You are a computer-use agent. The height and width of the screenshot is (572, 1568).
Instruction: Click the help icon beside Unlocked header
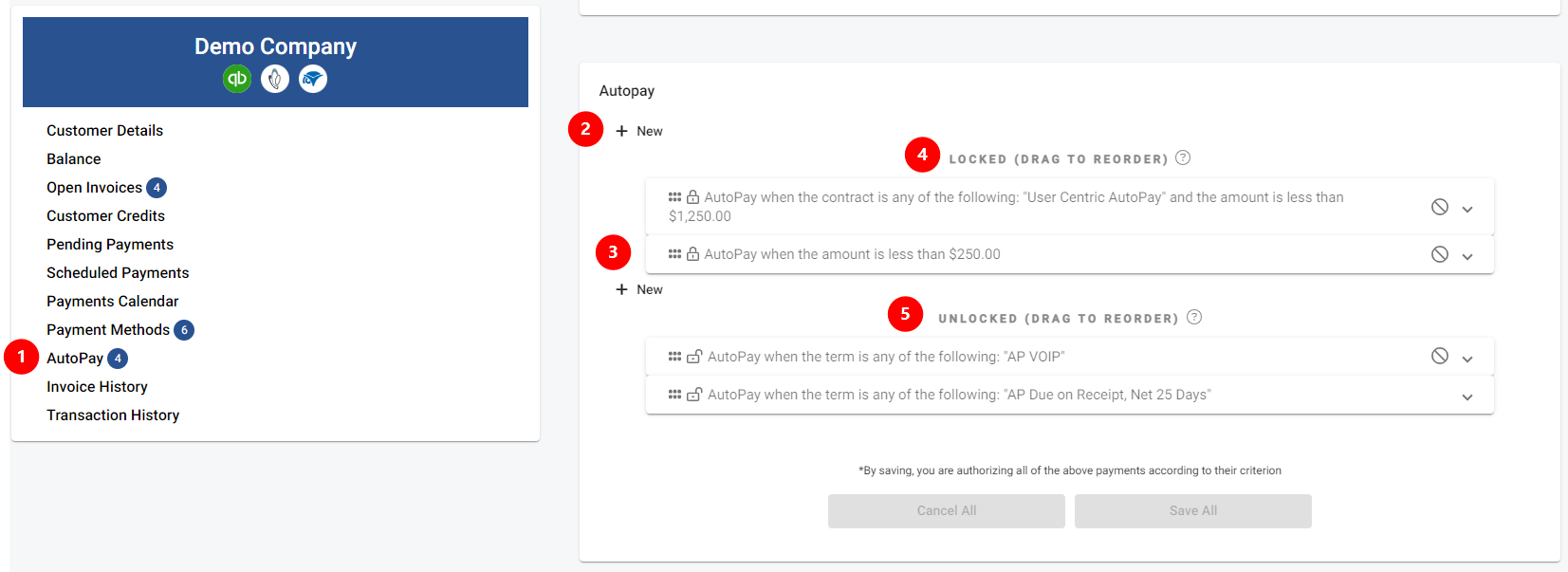tap(1194, 318)
